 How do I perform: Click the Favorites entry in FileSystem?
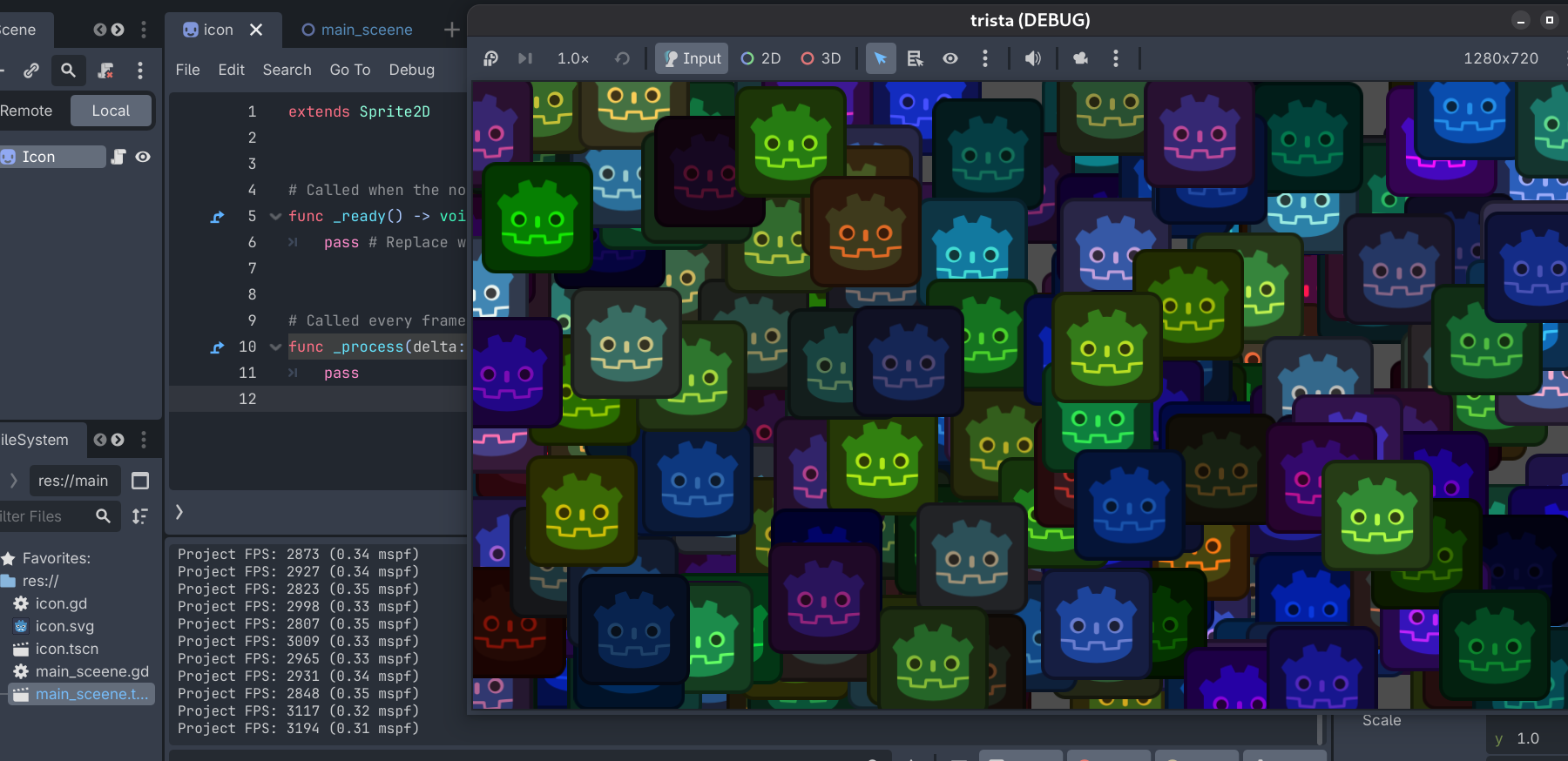point(56,558)
